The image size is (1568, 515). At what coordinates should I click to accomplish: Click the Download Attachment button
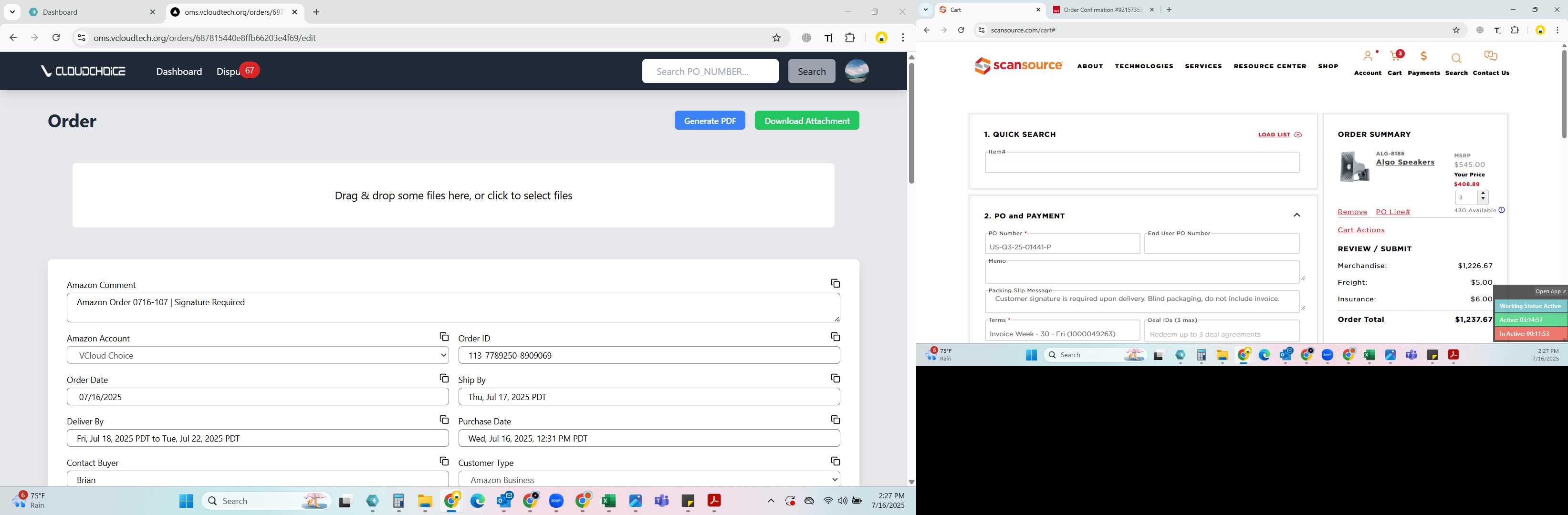(x=806, y=120)
